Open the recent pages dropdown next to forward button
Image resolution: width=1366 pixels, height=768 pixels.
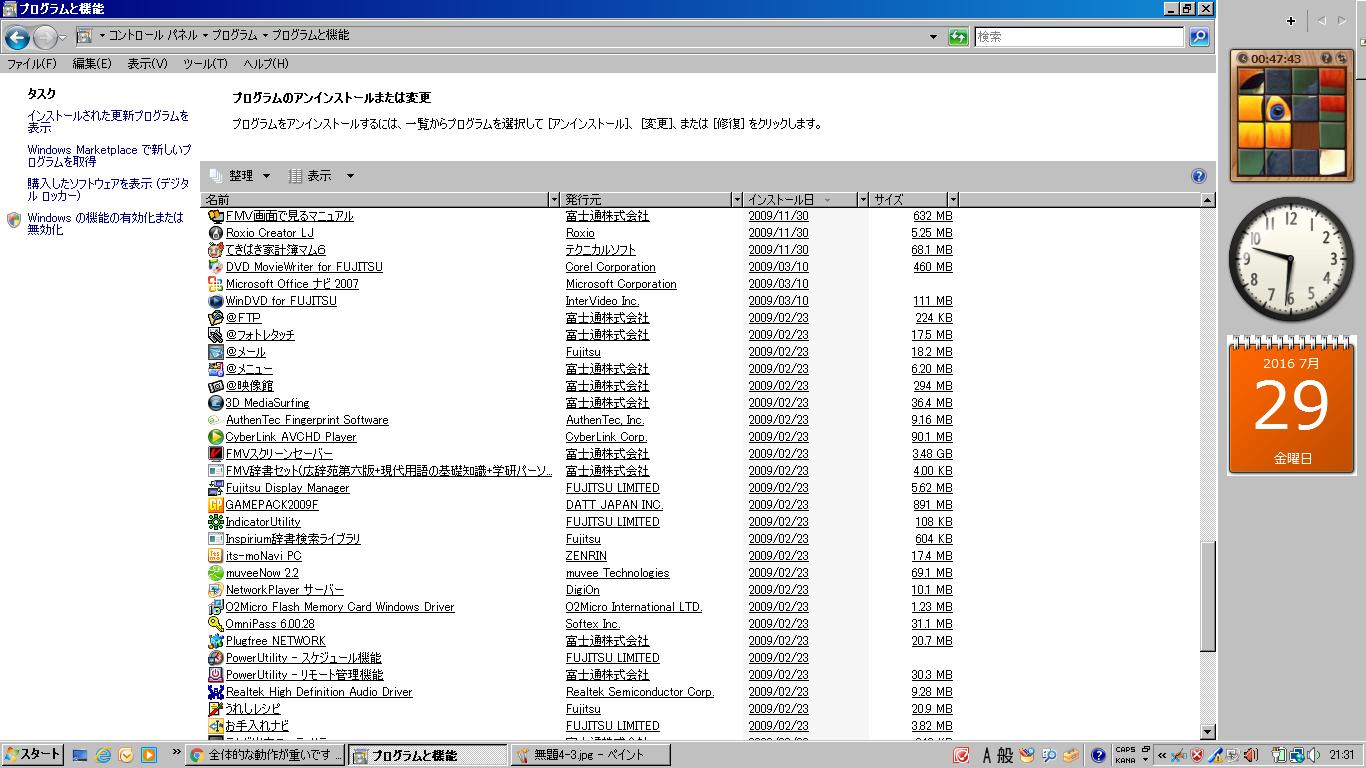point(63,38)
